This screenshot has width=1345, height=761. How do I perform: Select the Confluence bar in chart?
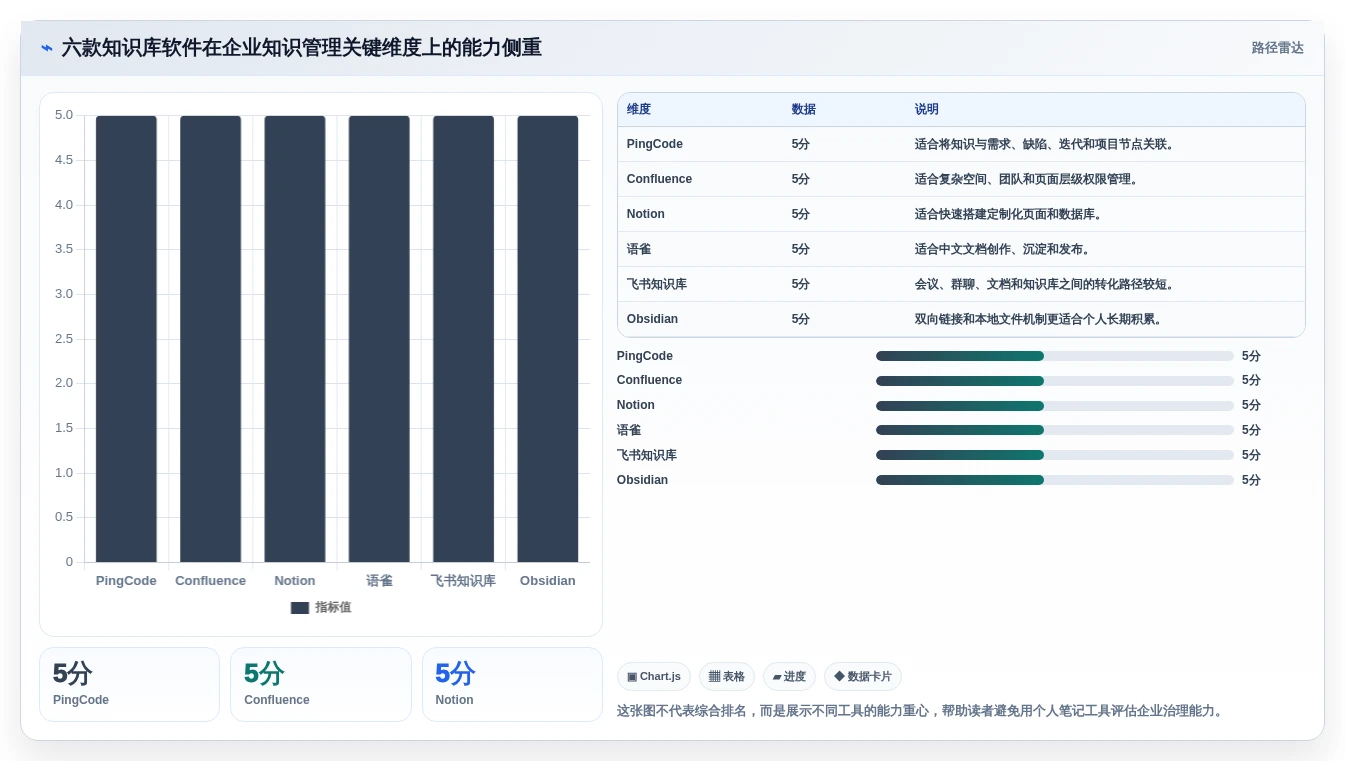coord(210,339)
